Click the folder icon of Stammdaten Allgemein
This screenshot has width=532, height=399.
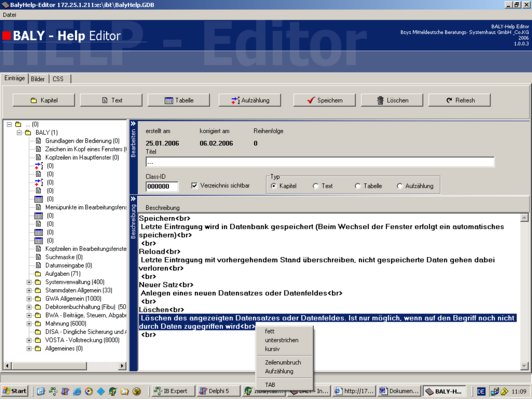(38, 290)
